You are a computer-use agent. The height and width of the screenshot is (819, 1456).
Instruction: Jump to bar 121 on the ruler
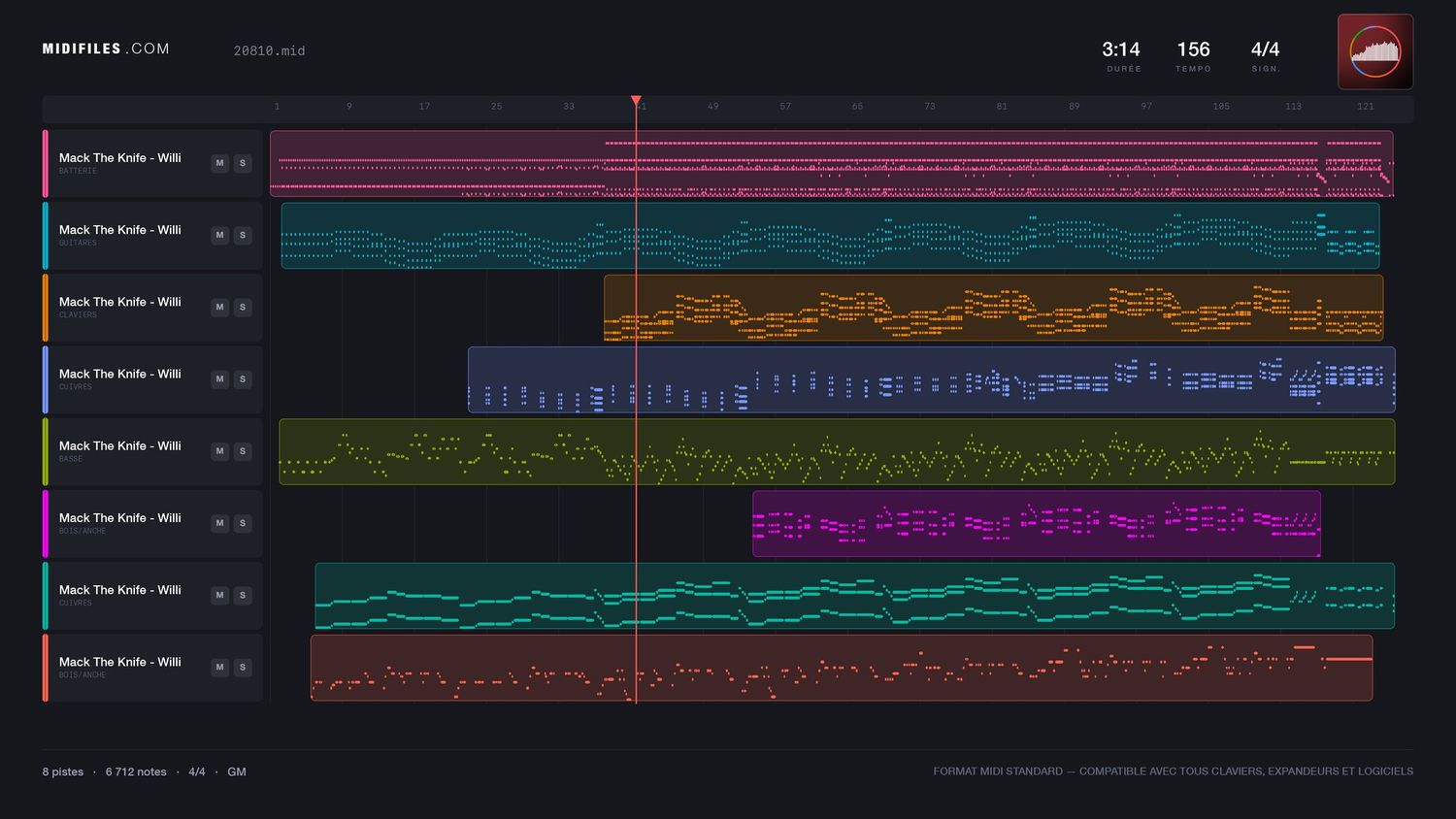coord(1366,107)
